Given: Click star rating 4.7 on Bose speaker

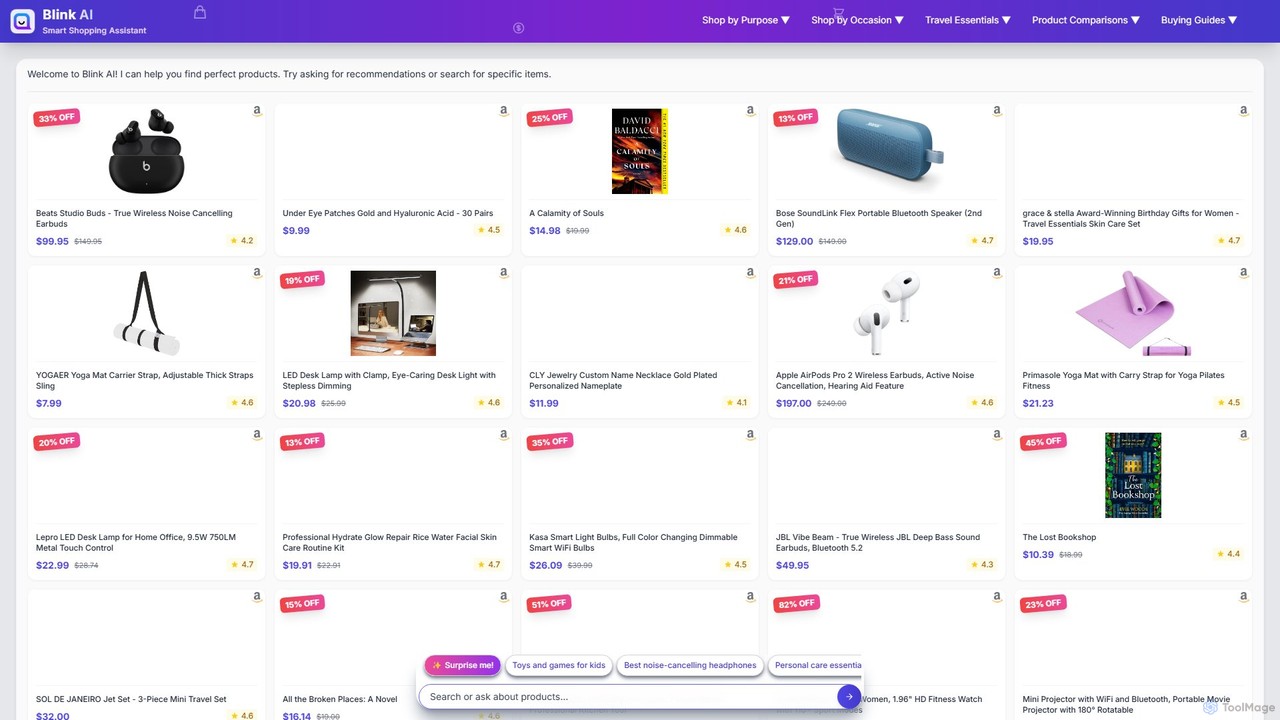Looking at the screenshot, I should pyautogui.click(x=982, y=241).
